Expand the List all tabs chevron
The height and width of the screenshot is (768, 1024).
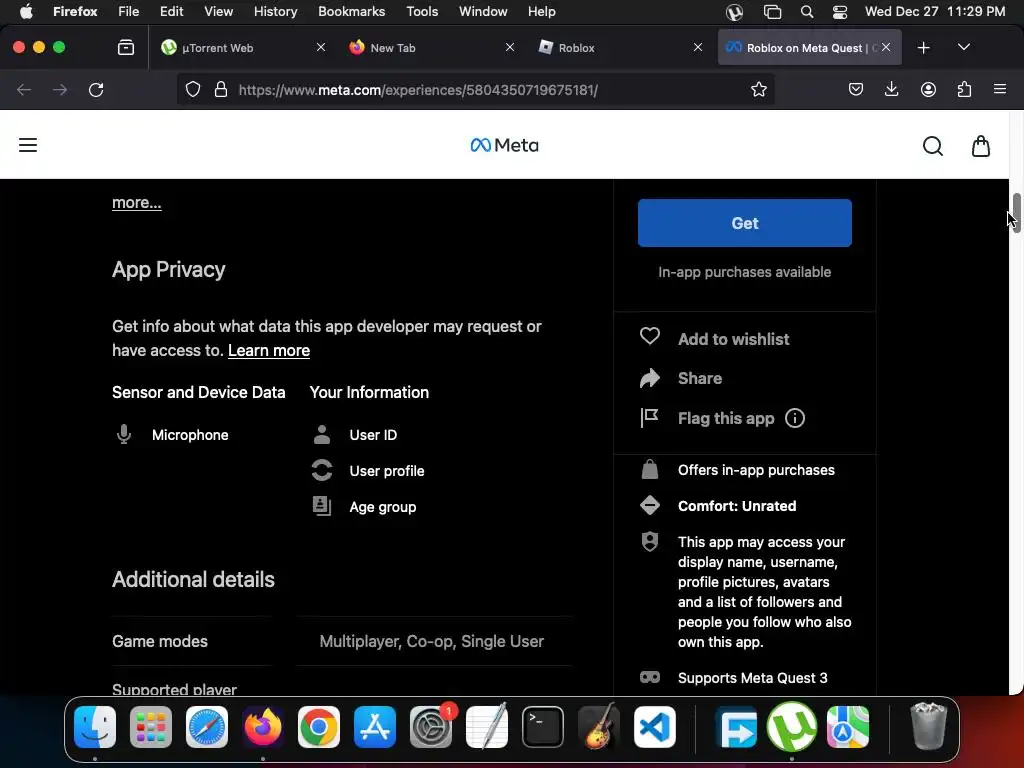tap(963, 47)
